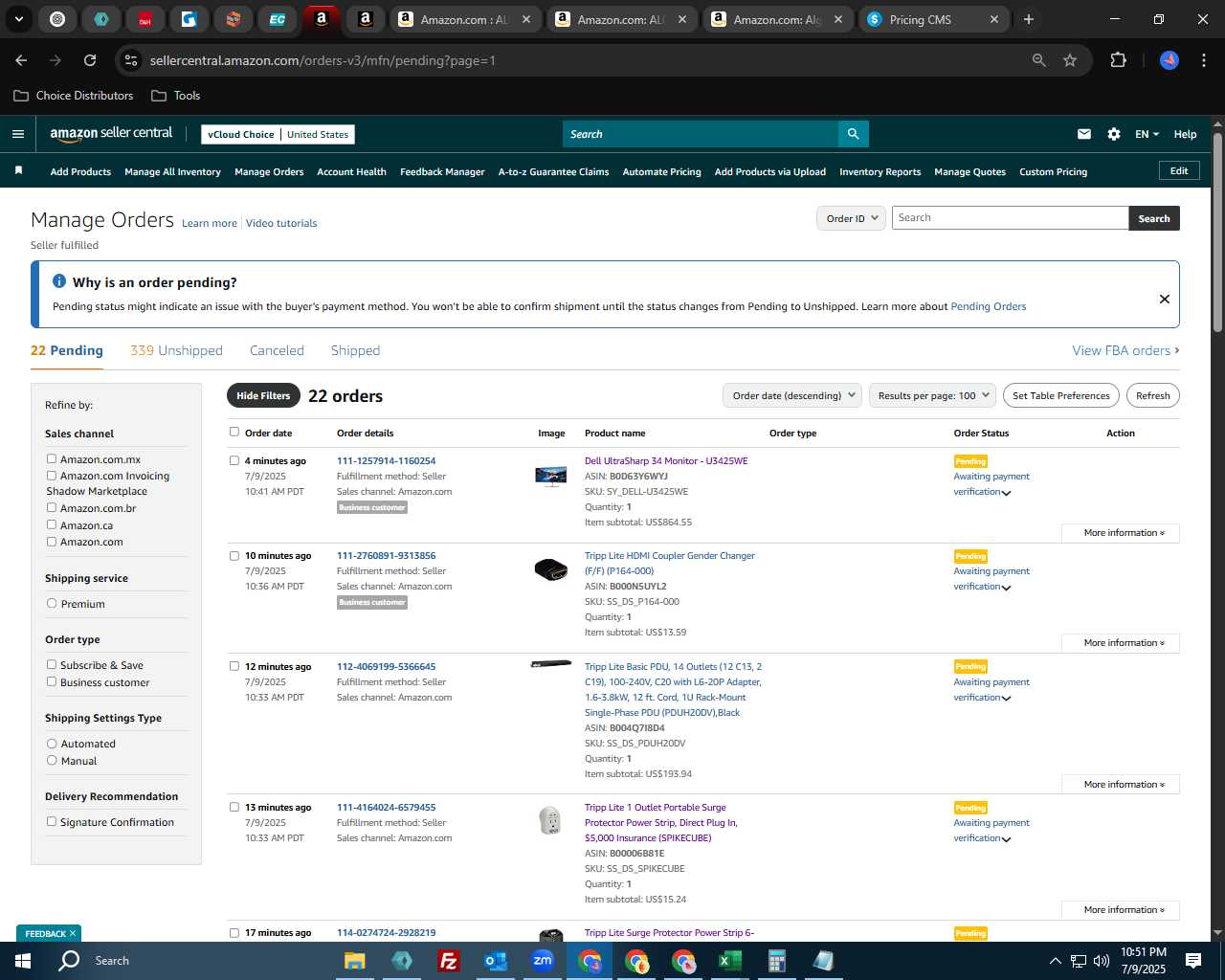Check the Business customer order type
The height and width of the screenshot is (980, 1225).
[52, 682]
